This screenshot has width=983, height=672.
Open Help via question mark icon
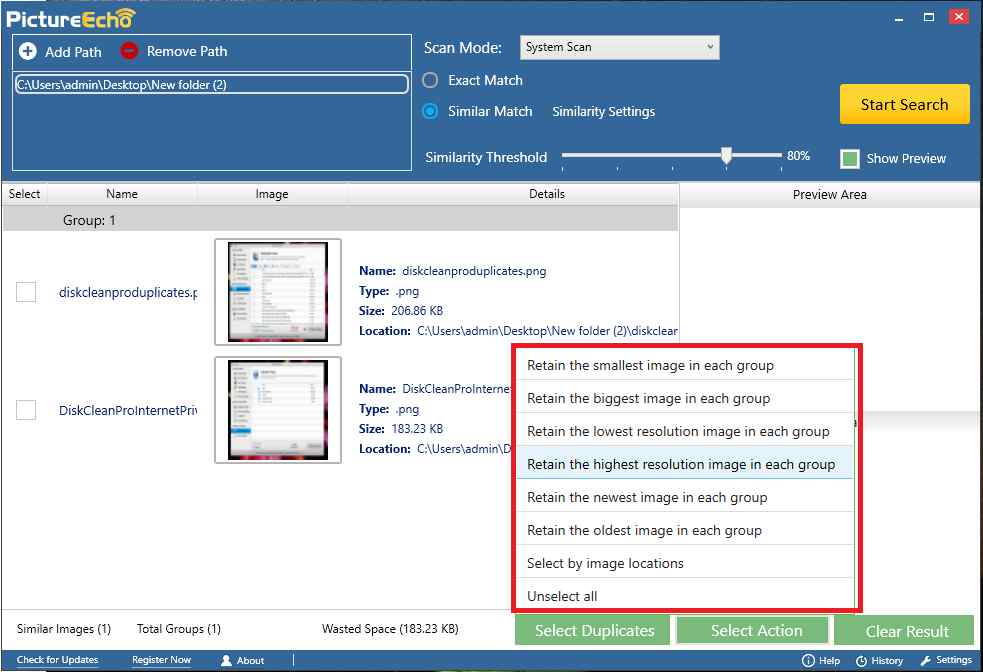click(808, 660)
